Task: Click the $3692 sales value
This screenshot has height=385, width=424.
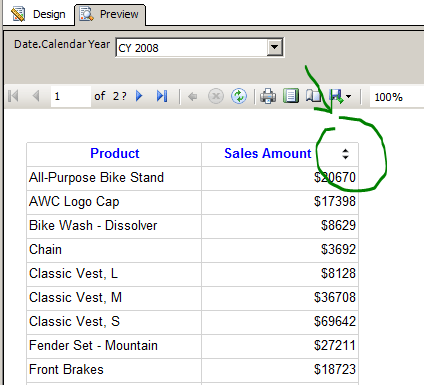Action: tap(338, 249)
